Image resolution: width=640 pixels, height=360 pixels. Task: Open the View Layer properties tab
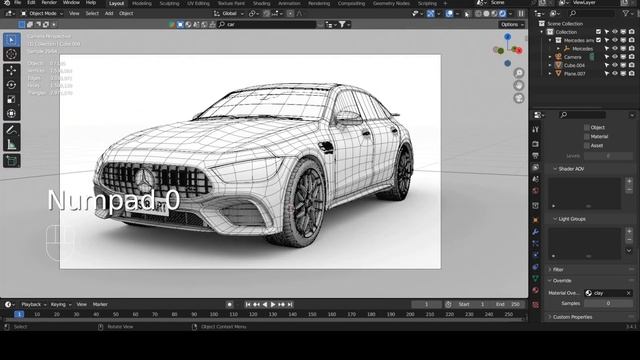tap(536, 167)
